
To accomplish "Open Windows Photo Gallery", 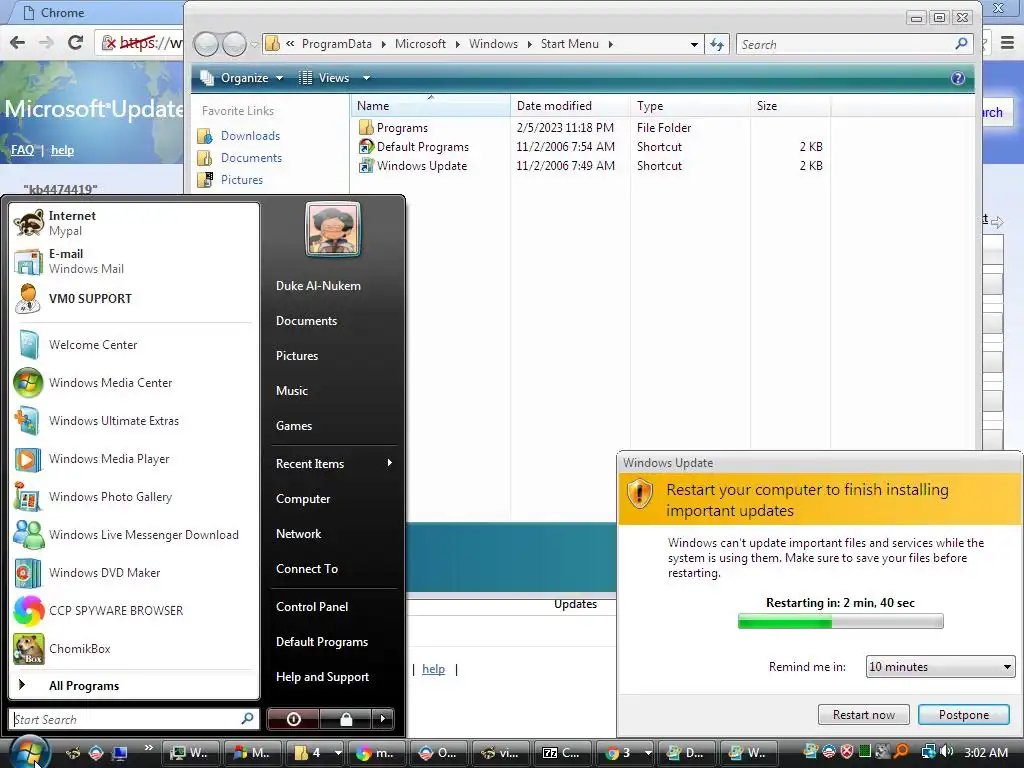I will pyautogui.click(x=134, y=497).
